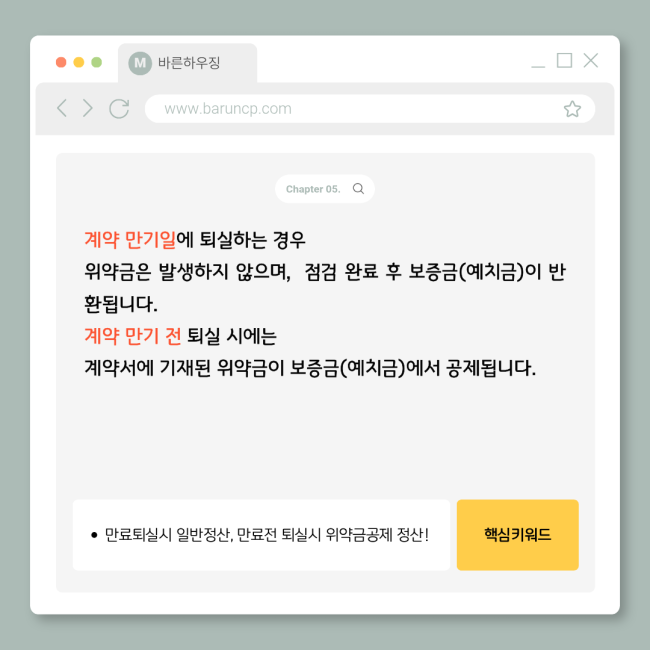This screenshot has width=650, height=650.
Task: Click the 계약서에 기재된 위약금 sentence
Action: [310, 368]
